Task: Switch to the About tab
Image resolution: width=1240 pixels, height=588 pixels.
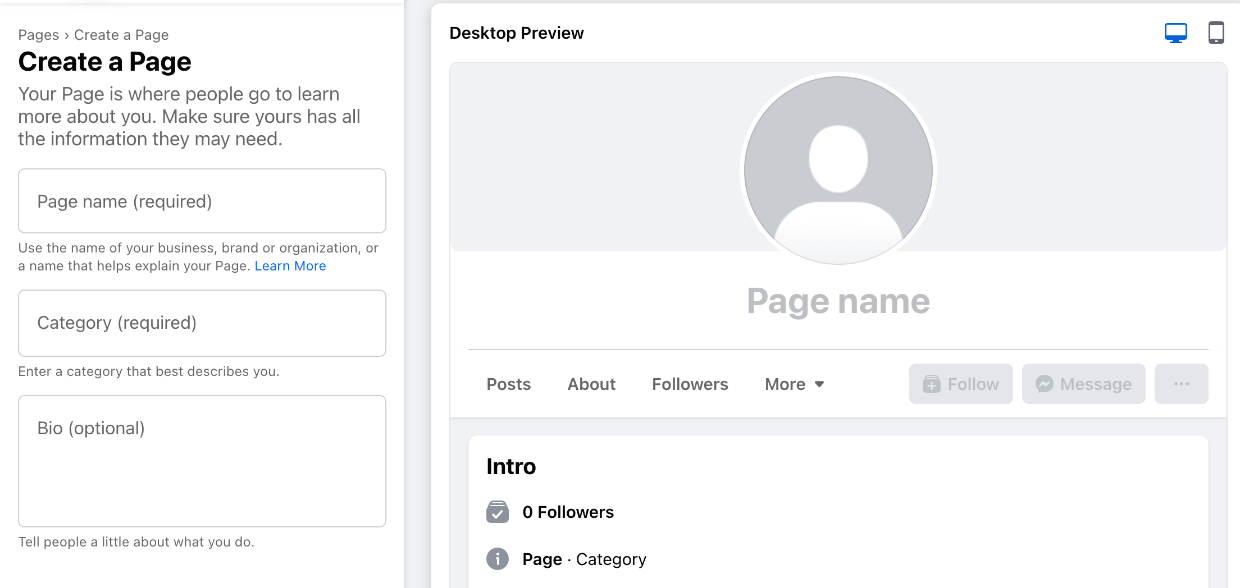Action: pyautogui.click(x=591, y=383)
